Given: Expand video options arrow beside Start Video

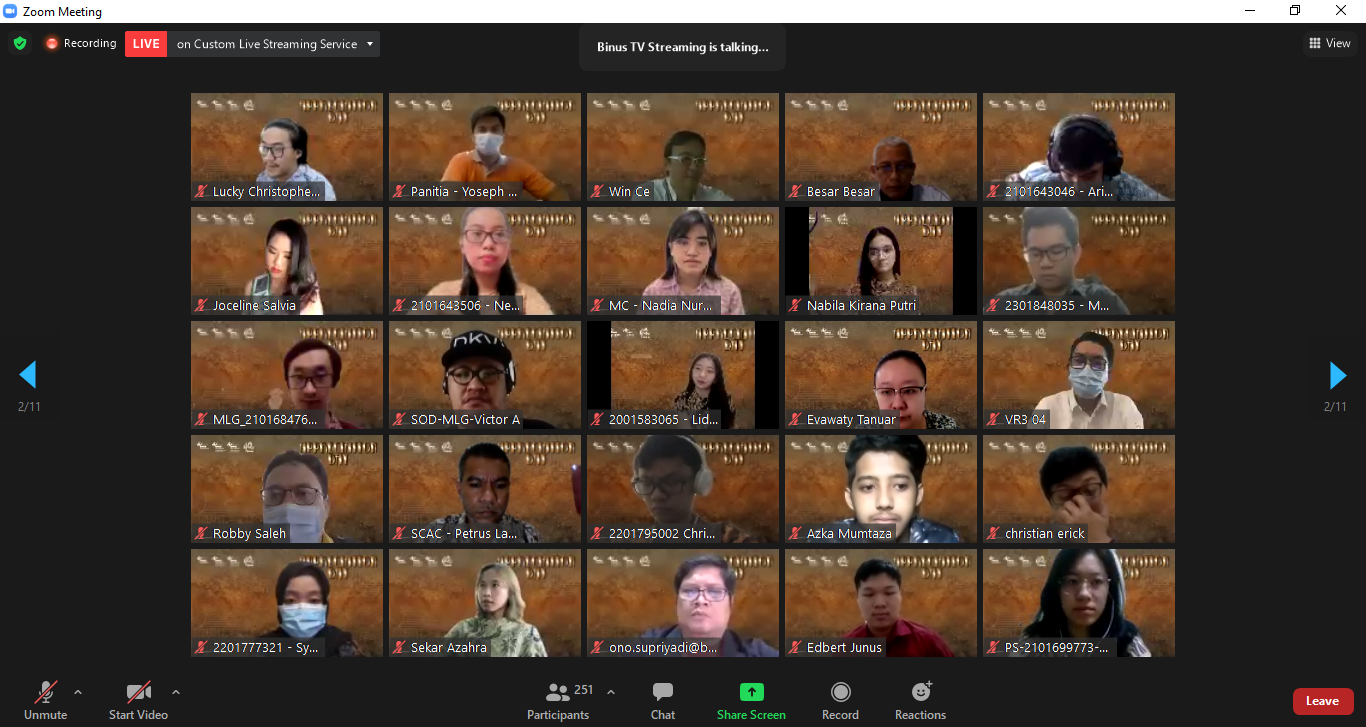Looking at the screenshot, I should pyautogui.click(x=176, y=692).
